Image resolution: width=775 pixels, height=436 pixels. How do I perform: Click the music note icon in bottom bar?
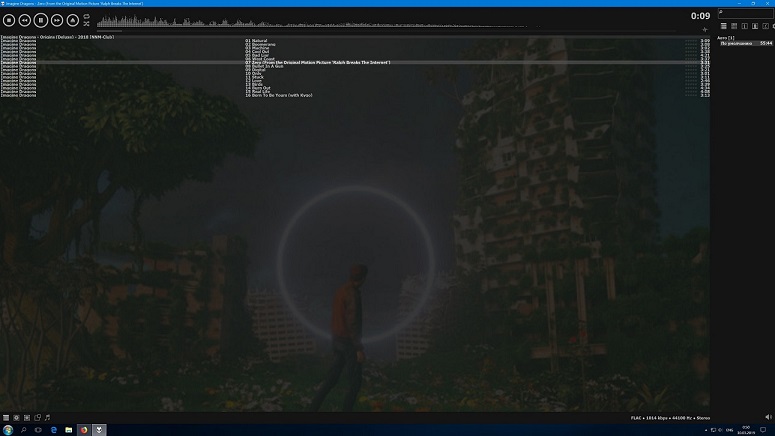click(x=47, y=417)
